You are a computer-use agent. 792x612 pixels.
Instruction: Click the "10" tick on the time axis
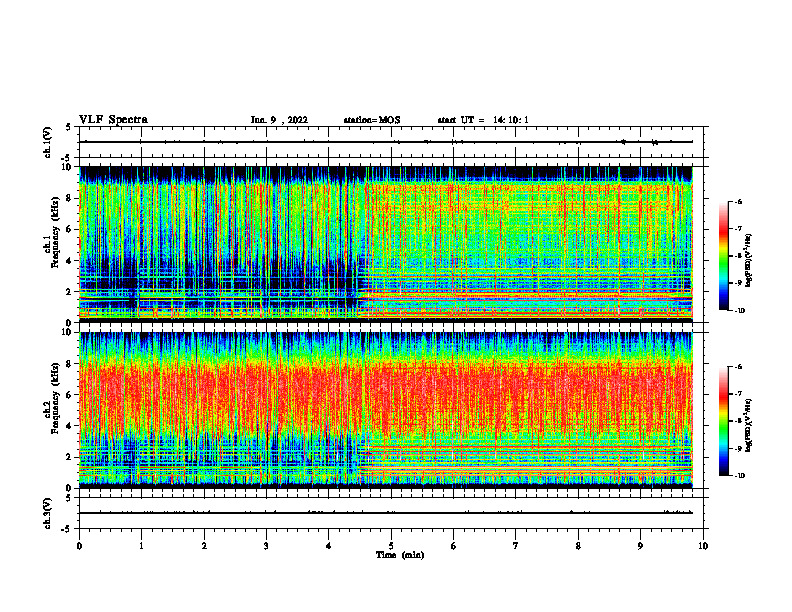coord(703,546)
